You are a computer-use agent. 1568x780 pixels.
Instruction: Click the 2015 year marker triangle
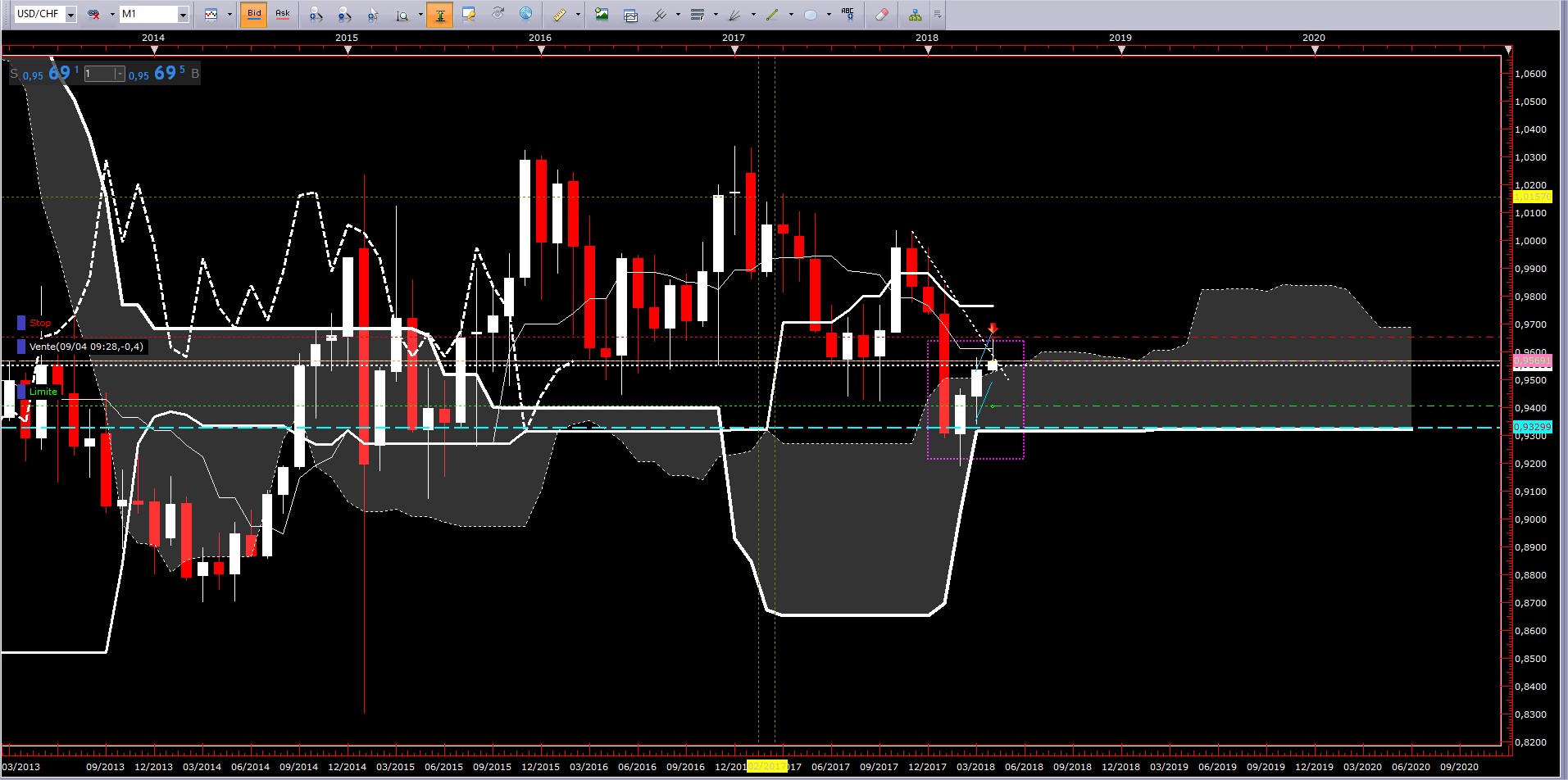[348, 50]
